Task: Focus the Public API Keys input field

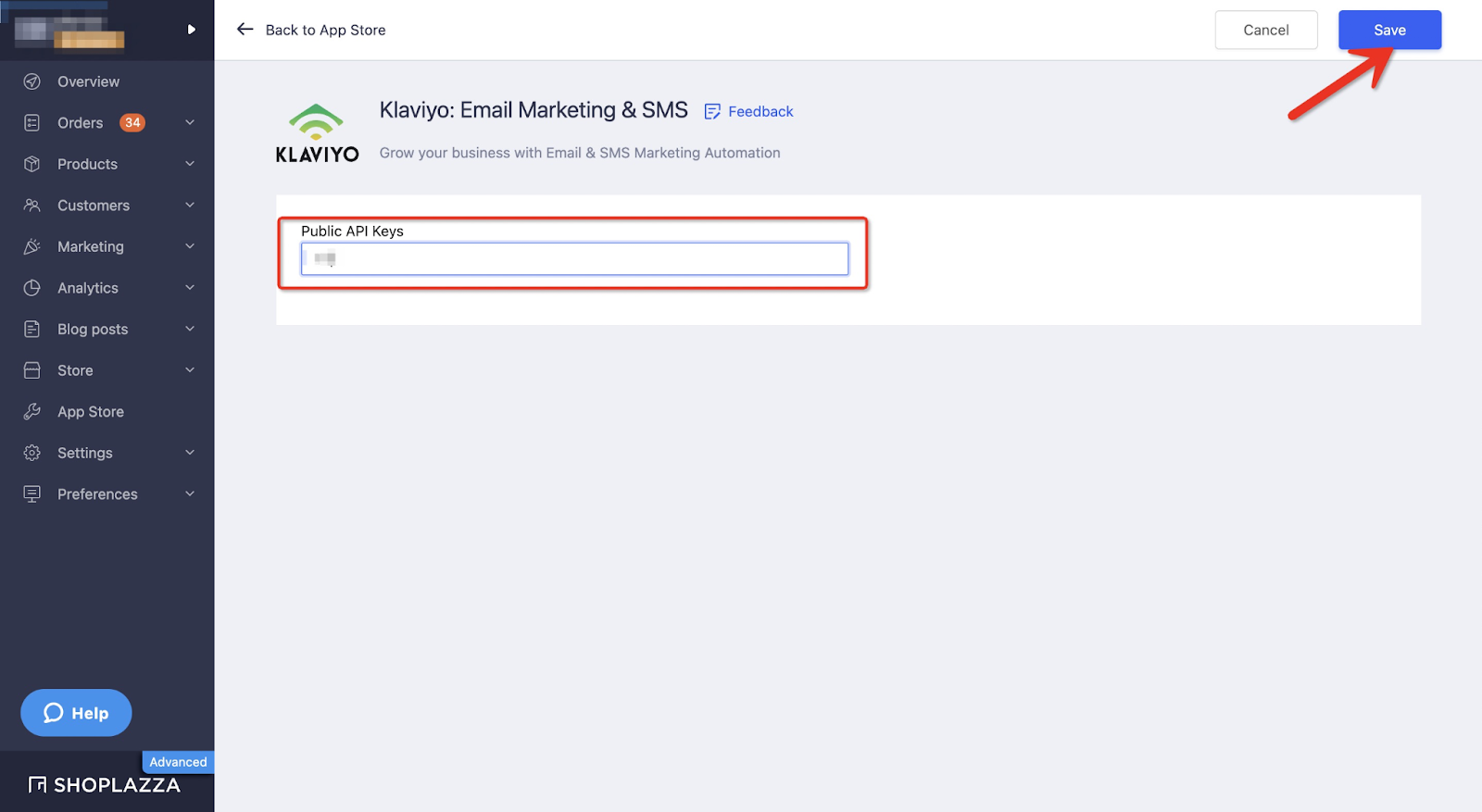Action: click(574, 259)
